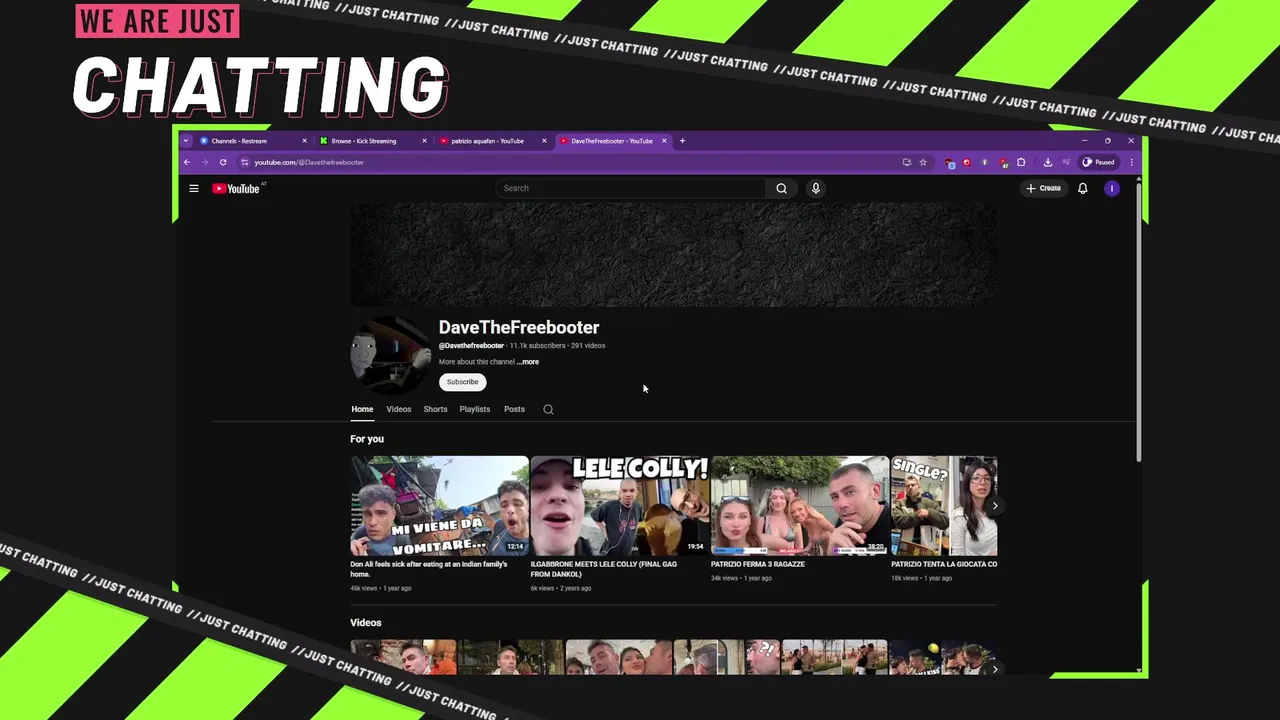
Task: Search with voice microphone icon
Action: coord(816,188)
